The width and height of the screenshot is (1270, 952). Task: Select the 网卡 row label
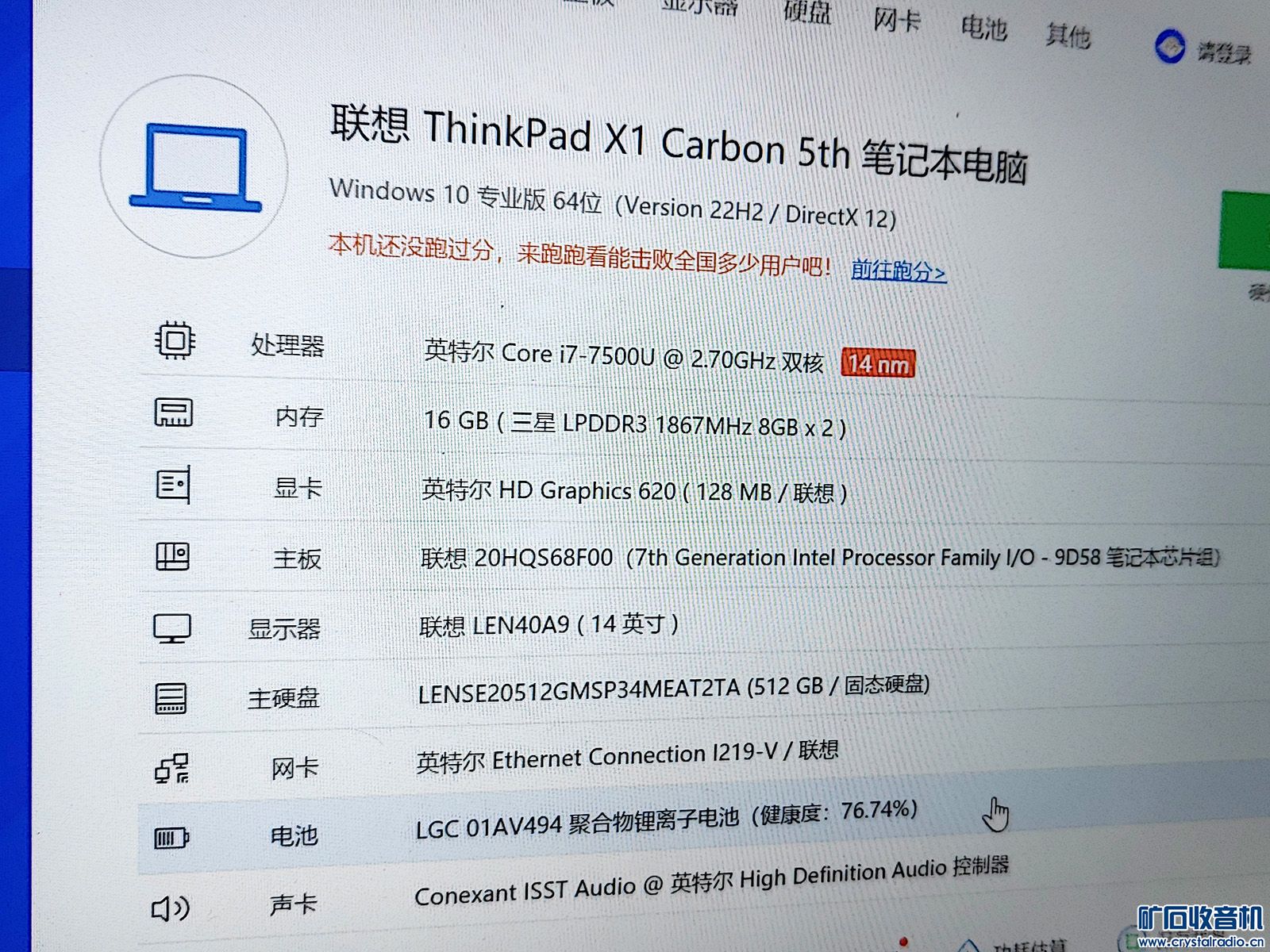294,767
